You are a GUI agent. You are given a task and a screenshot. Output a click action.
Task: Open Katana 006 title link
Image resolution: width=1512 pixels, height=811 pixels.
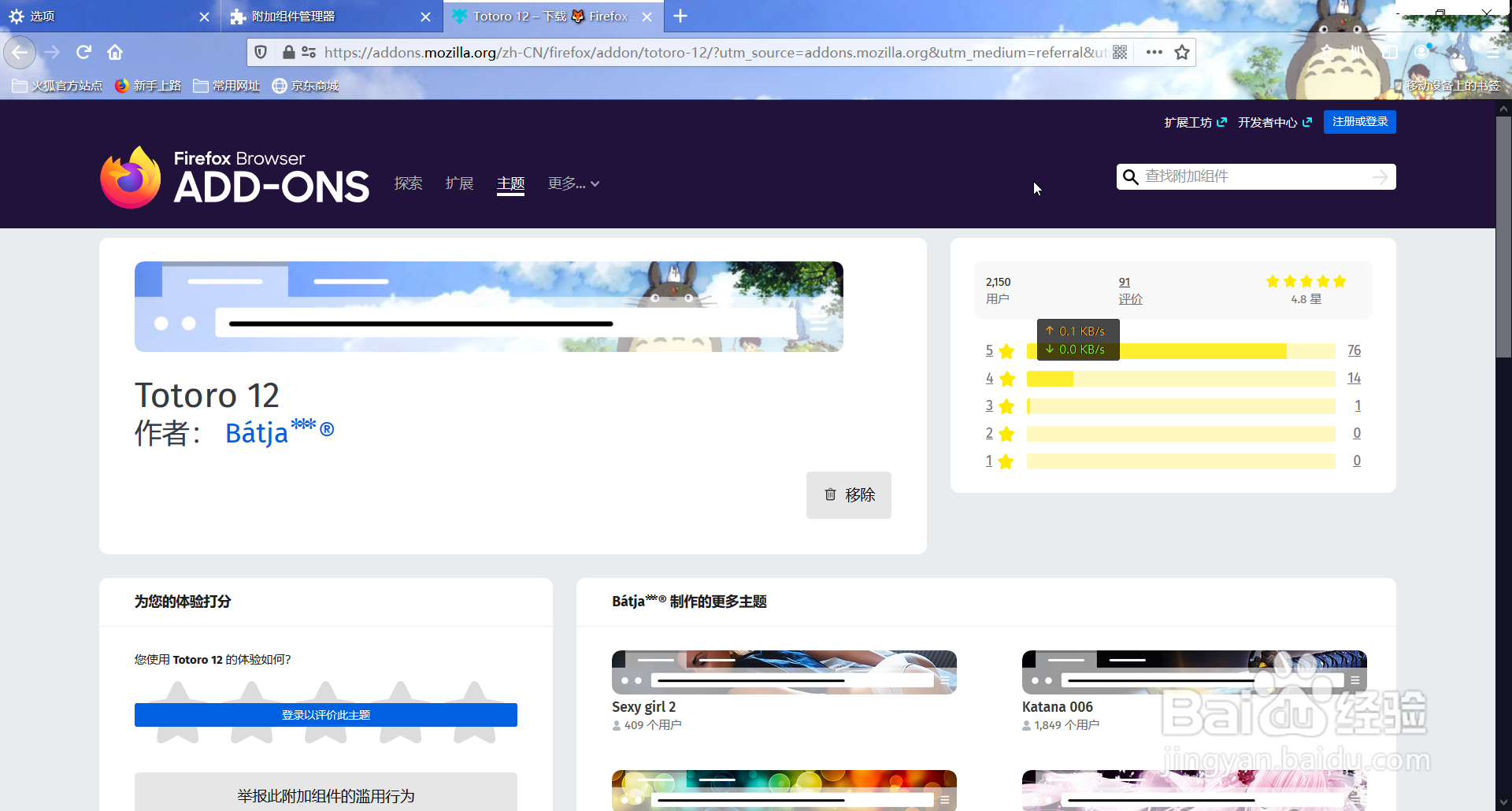coord(1057,707)
